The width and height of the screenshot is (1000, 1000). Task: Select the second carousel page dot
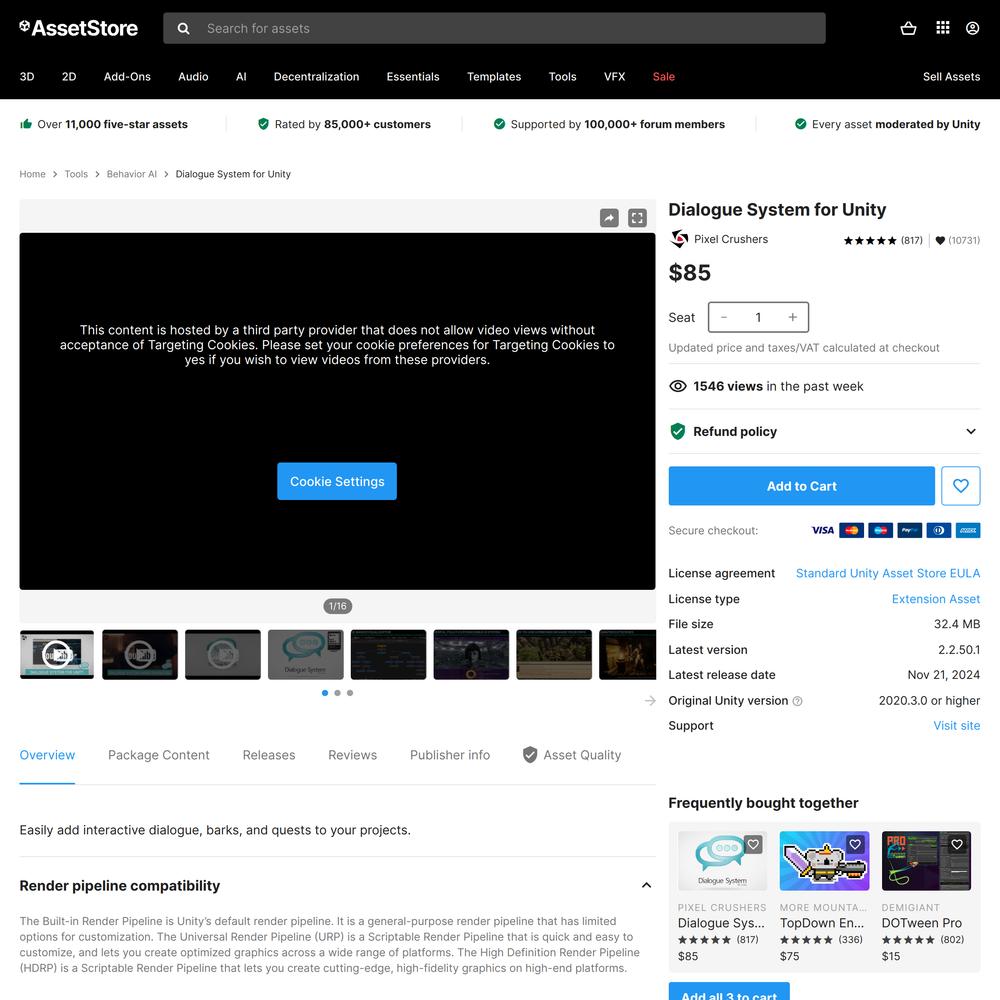click(337, 693)
